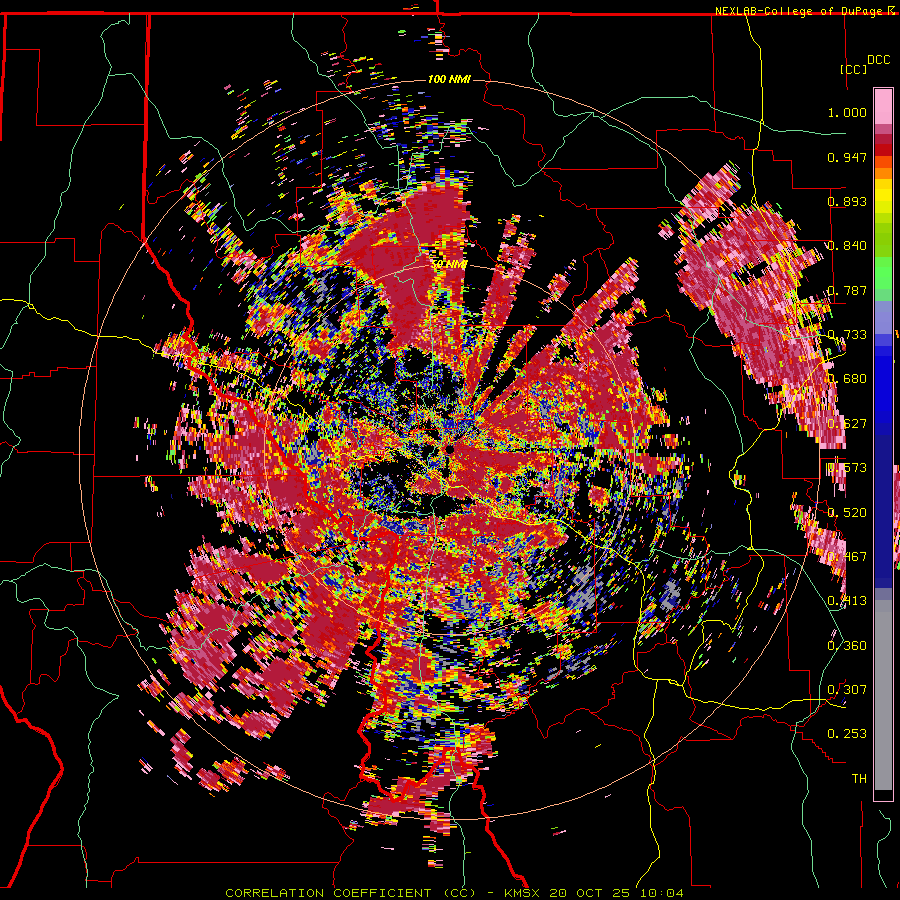Click the 0.253 scale value
The width and height of the screenshot is (900, 900).
pos(847,734)
